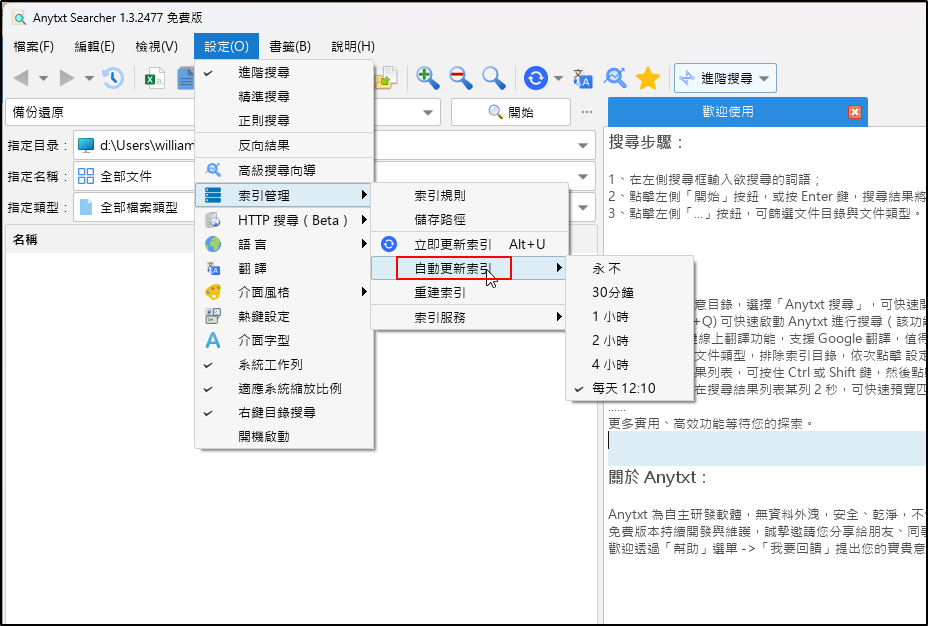Click the back navigation arrow
Image resolution: width=928 pixels, height=626 pixels.
(22, 78)
